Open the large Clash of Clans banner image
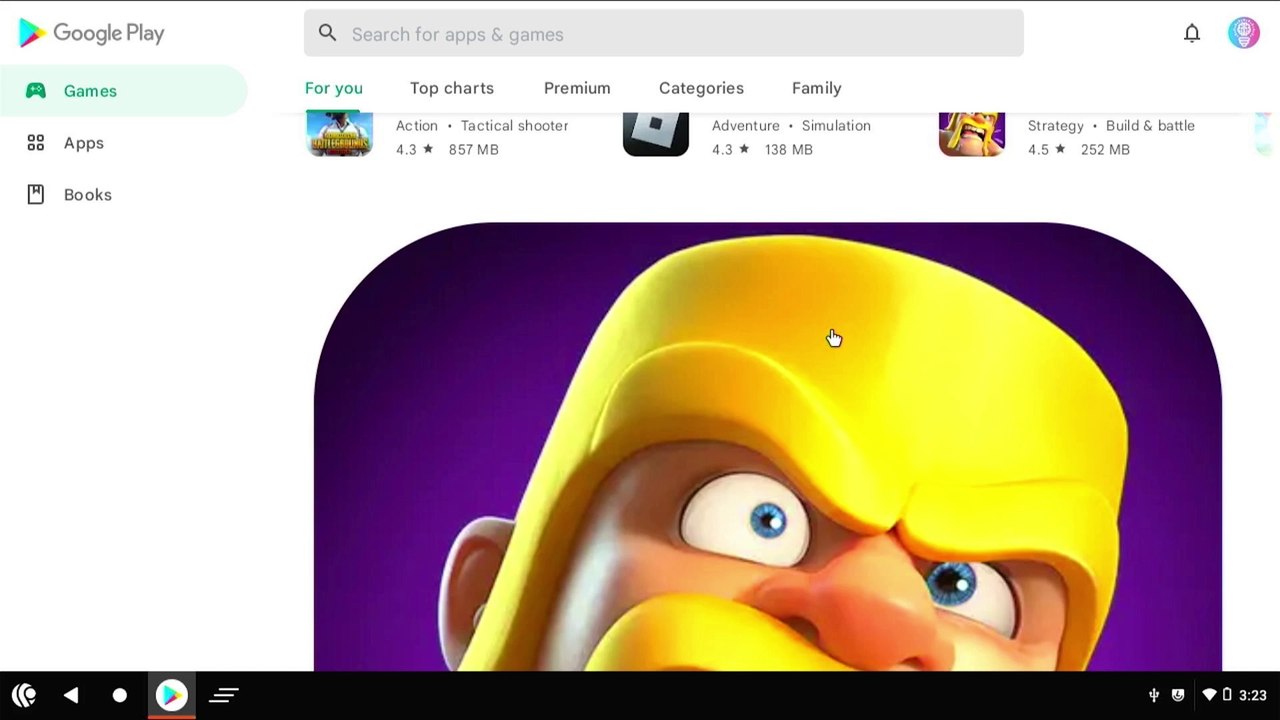Image resolution: width=1280 pixels, height=720 pixels. click(768, 446)
